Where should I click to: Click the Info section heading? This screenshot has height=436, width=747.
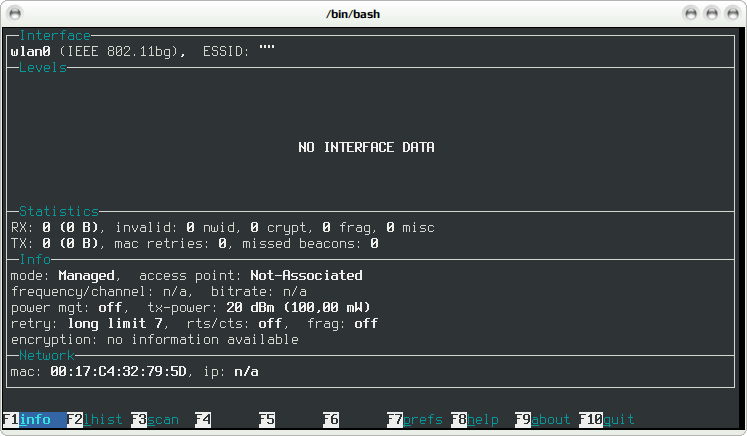pos(35,259)
